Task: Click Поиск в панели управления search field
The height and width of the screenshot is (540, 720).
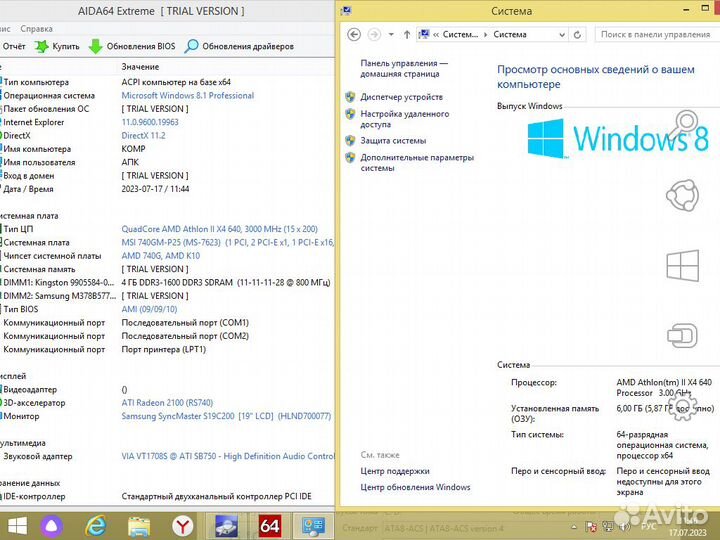Action: (x=657, y=34)
